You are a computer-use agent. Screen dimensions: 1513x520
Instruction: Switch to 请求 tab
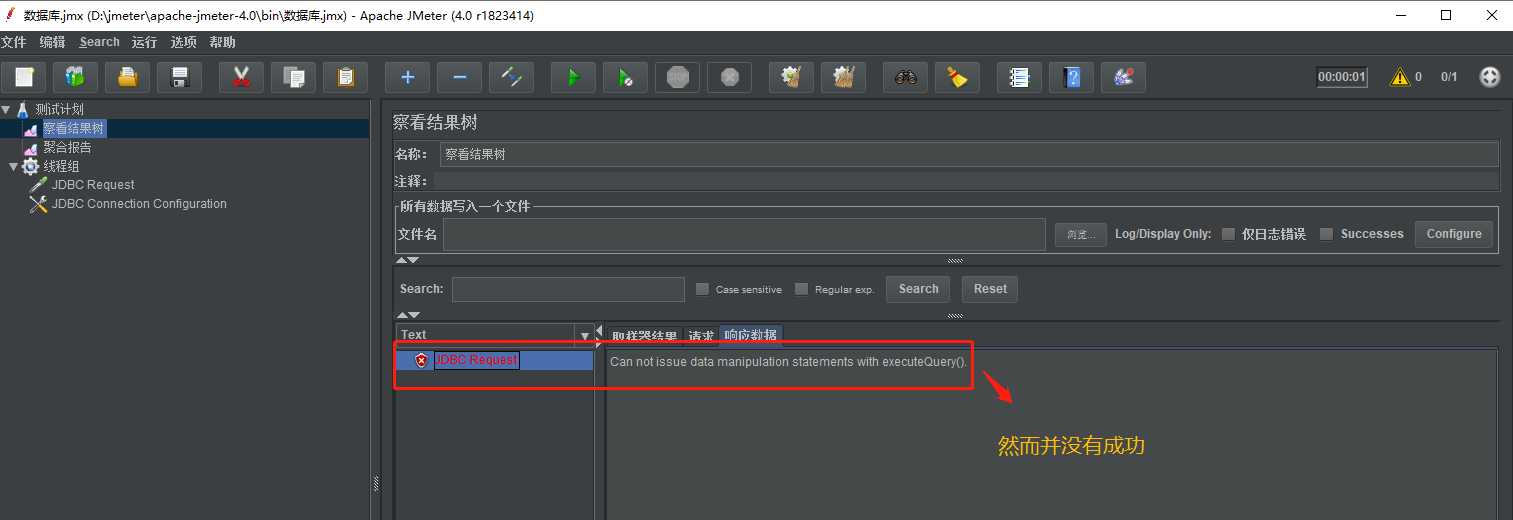click(701, 336)
